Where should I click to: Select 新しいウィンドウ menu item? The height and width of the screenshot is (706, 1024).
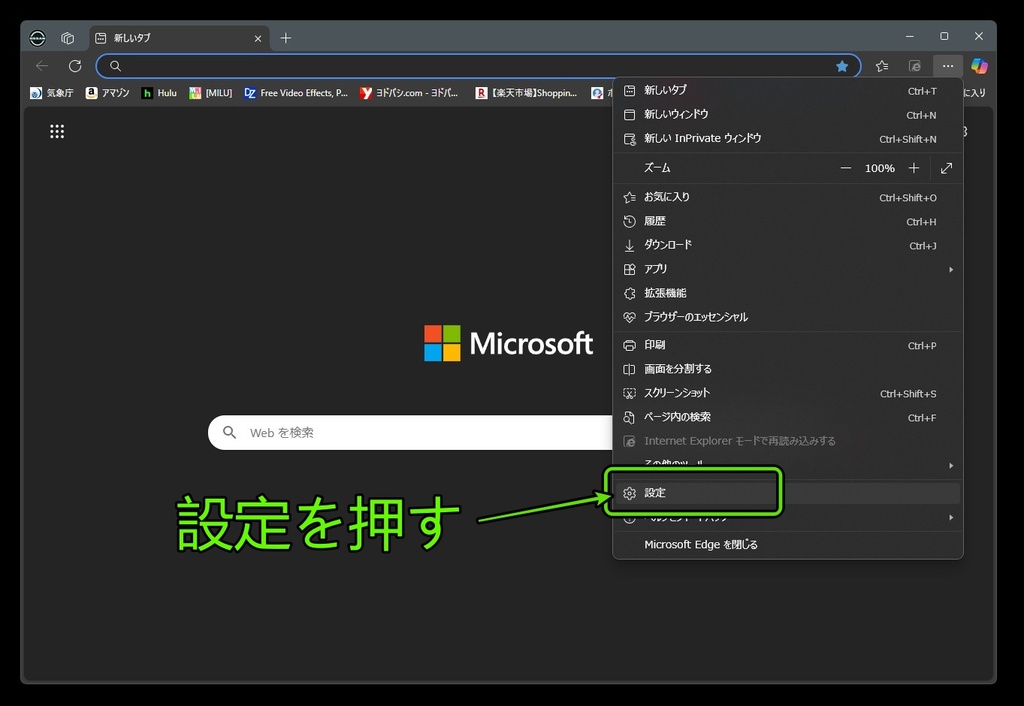coord(787,115)
